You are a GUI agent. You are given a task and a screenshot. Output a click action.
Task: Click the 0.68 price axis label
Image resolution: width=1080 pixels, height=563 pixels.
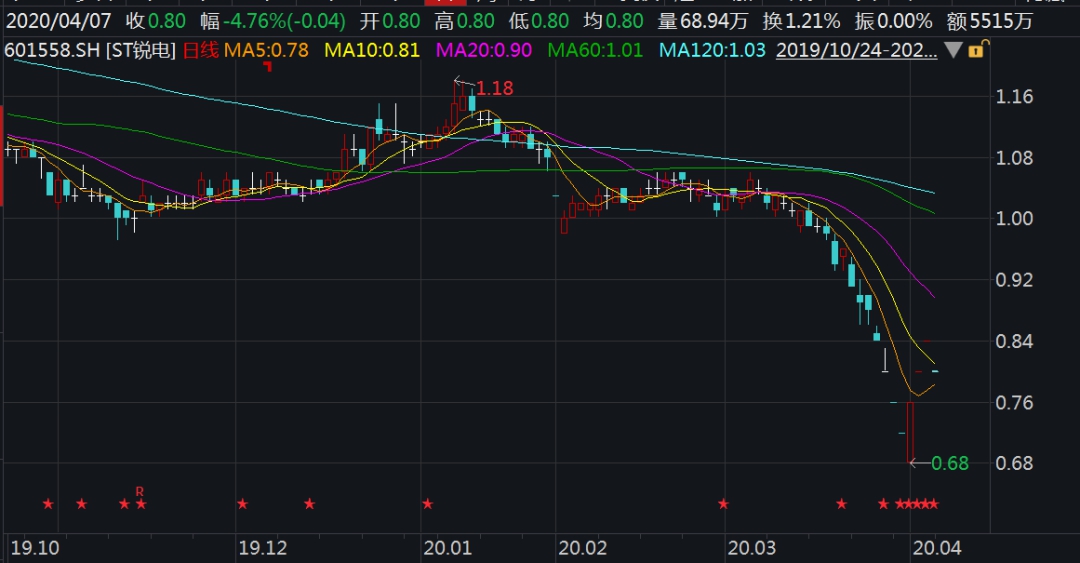pyautogui.click(x=1015, y=463)
